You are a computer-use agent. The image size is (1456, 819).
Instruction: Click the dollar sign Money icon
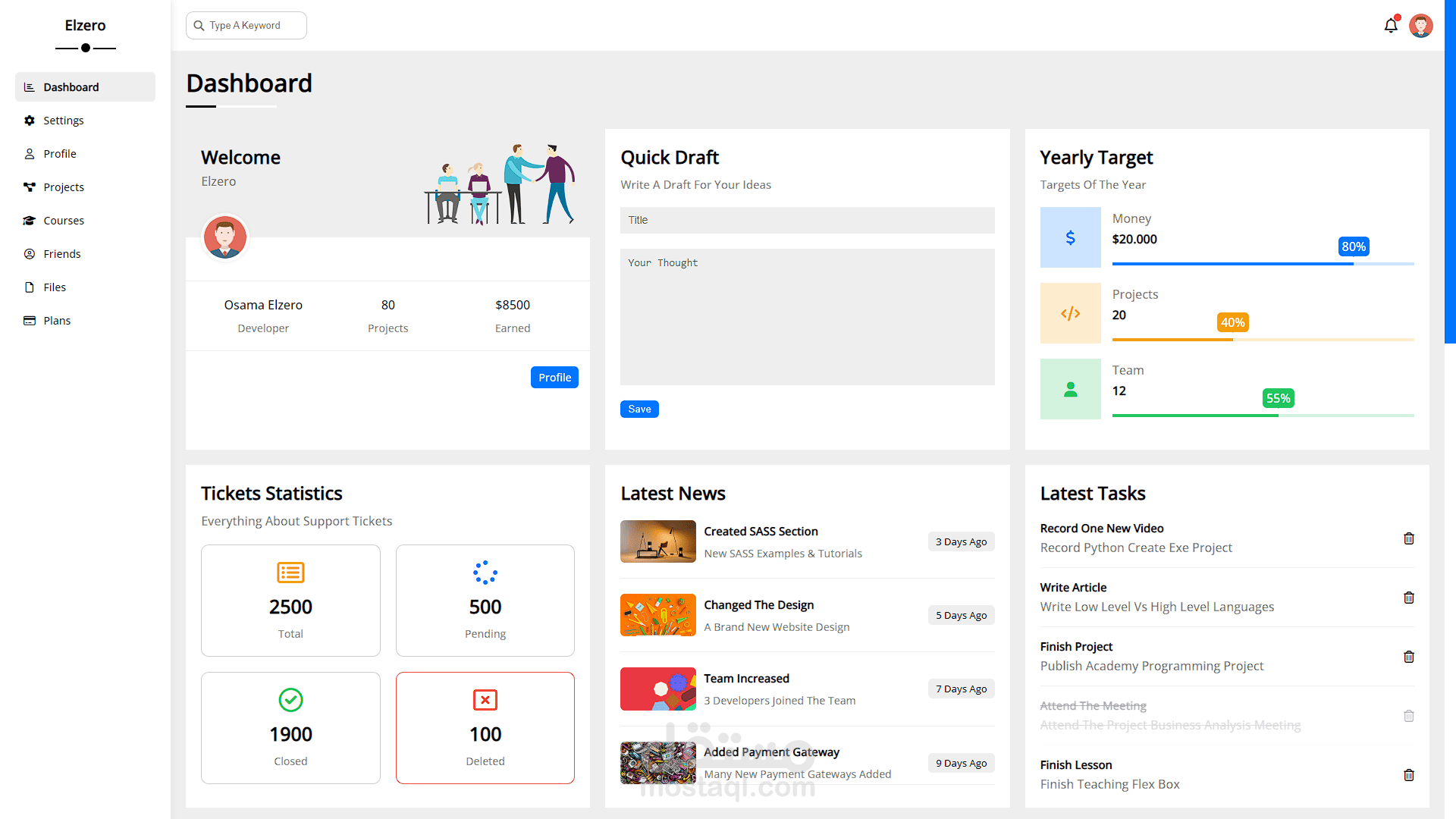click(1071, 237)
